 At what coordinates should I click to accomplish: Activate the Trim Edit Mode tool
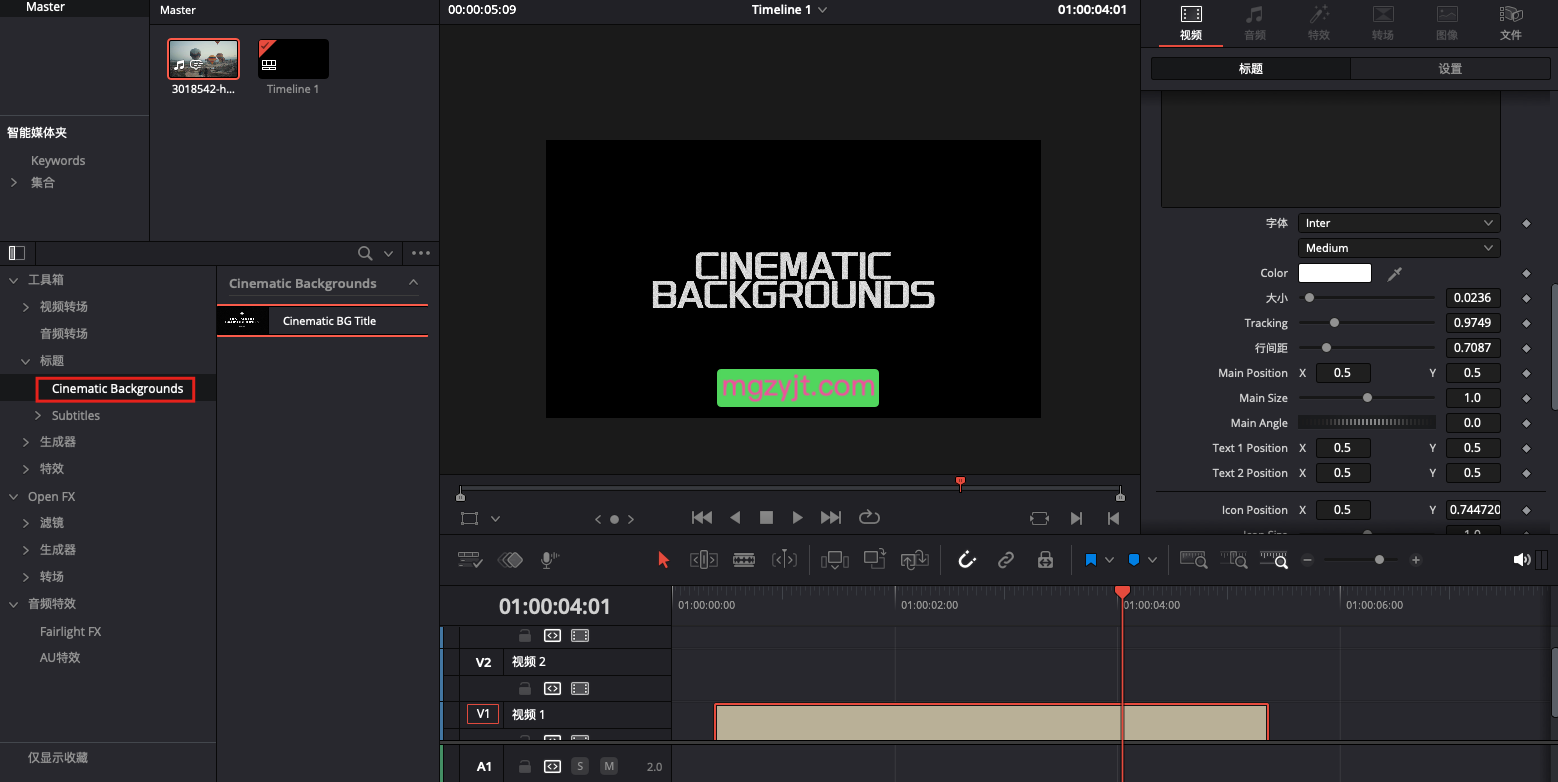click(704, 560)
